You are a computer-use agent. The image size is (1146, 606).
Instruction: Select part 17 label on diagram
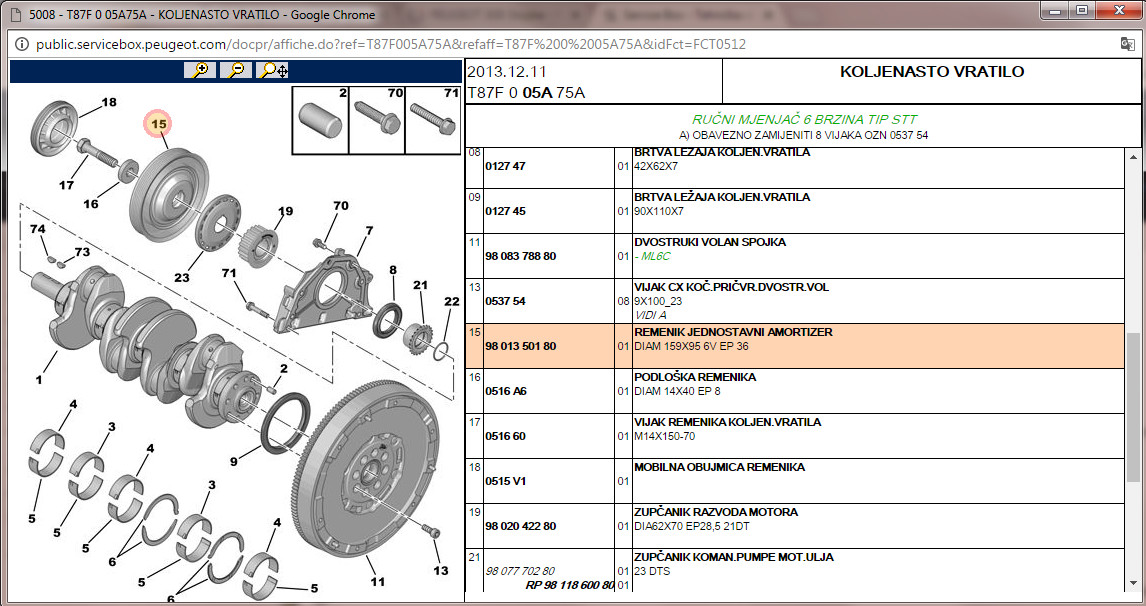(67, 185)
